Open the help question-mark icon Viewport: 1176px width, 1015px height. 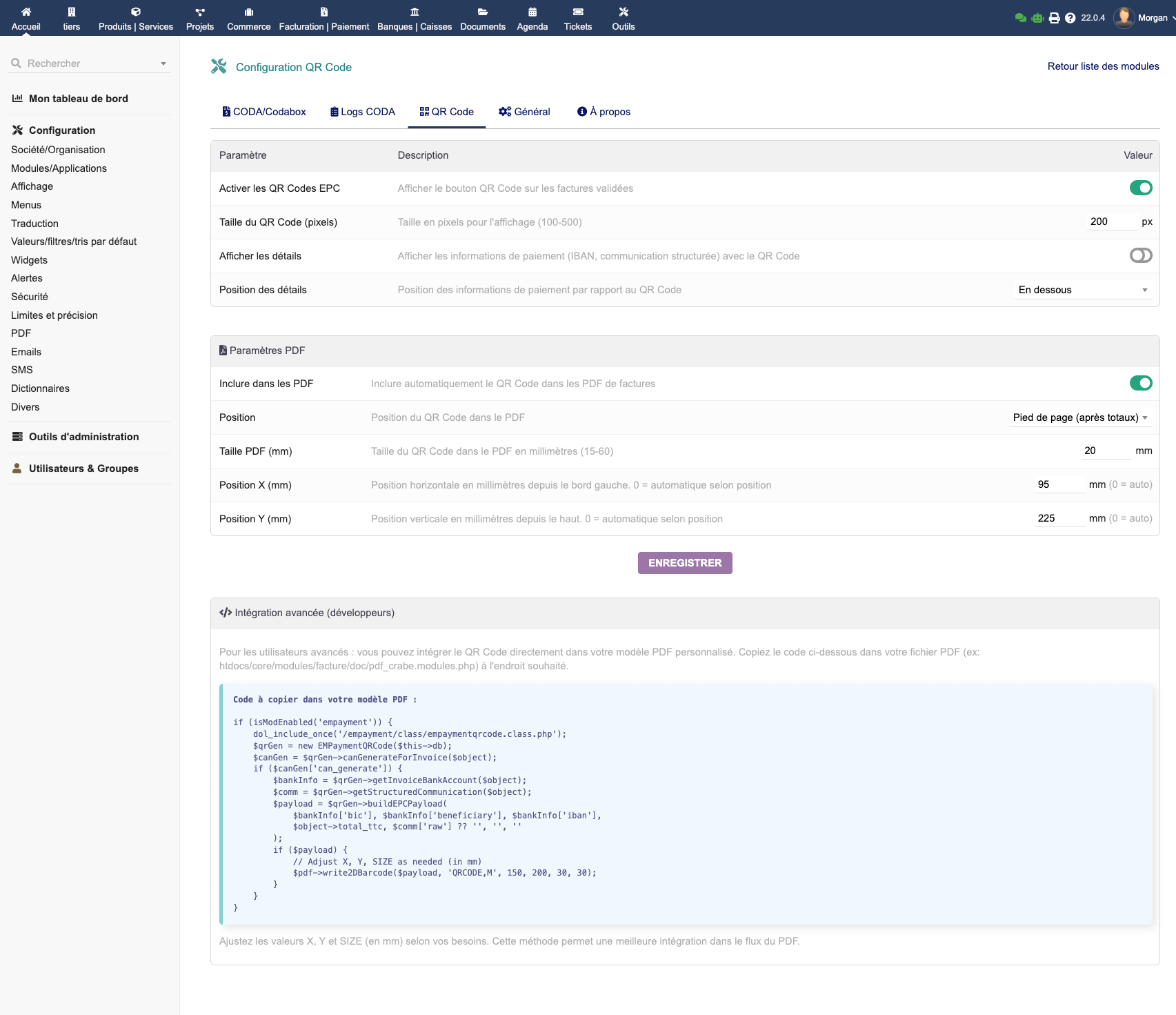1069,17
